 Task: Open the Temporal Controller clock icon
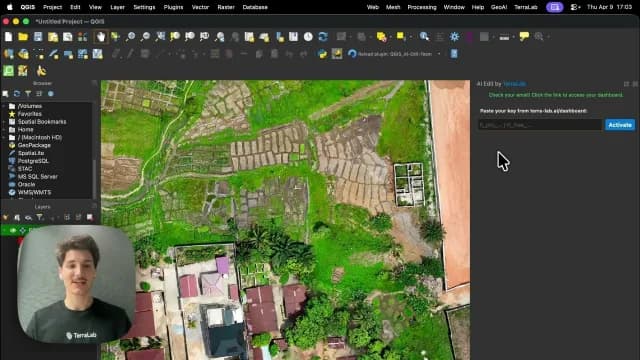pos(308,37)
